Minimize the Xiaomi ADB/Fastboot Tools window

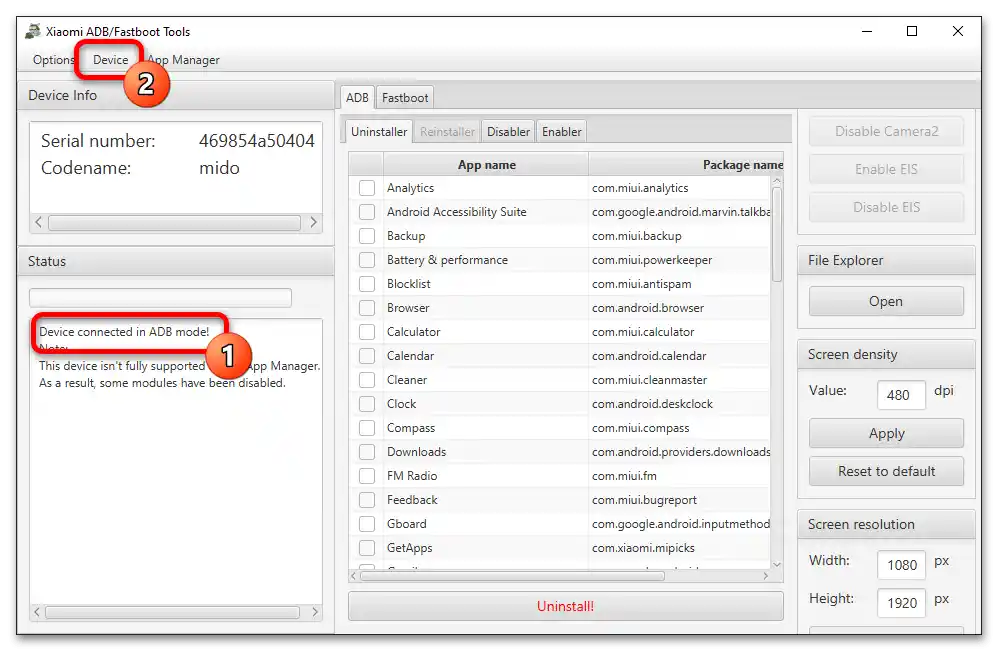point(866,31)
